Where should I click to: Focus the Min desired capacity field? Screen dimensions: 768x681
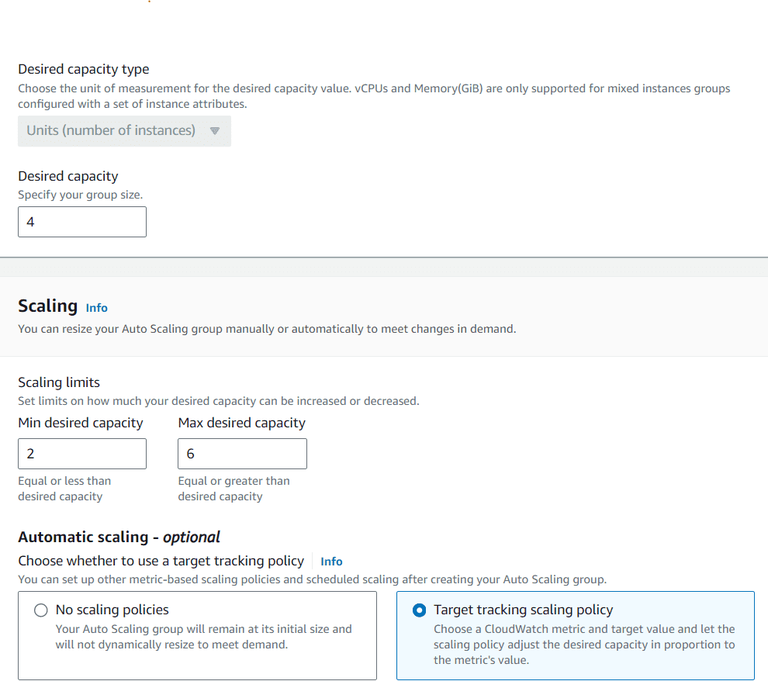82,454
